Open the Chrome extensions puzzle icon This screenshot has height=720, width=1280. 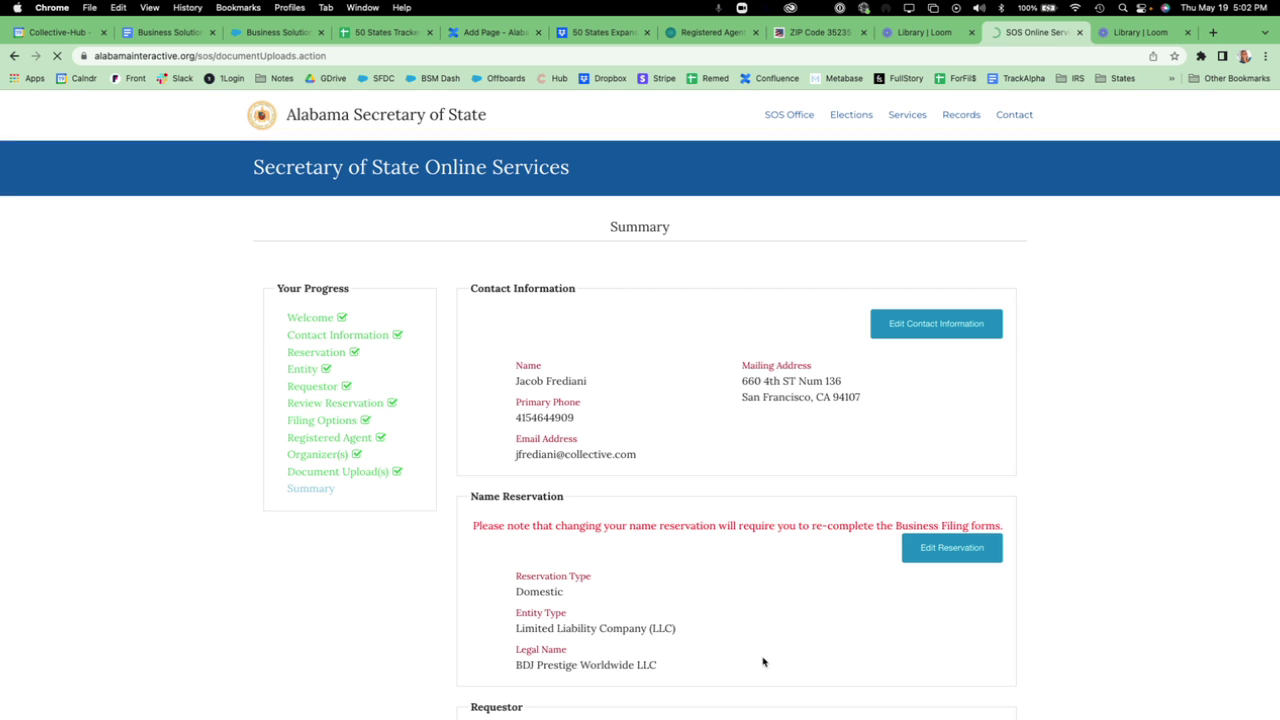pos(1201,56)
